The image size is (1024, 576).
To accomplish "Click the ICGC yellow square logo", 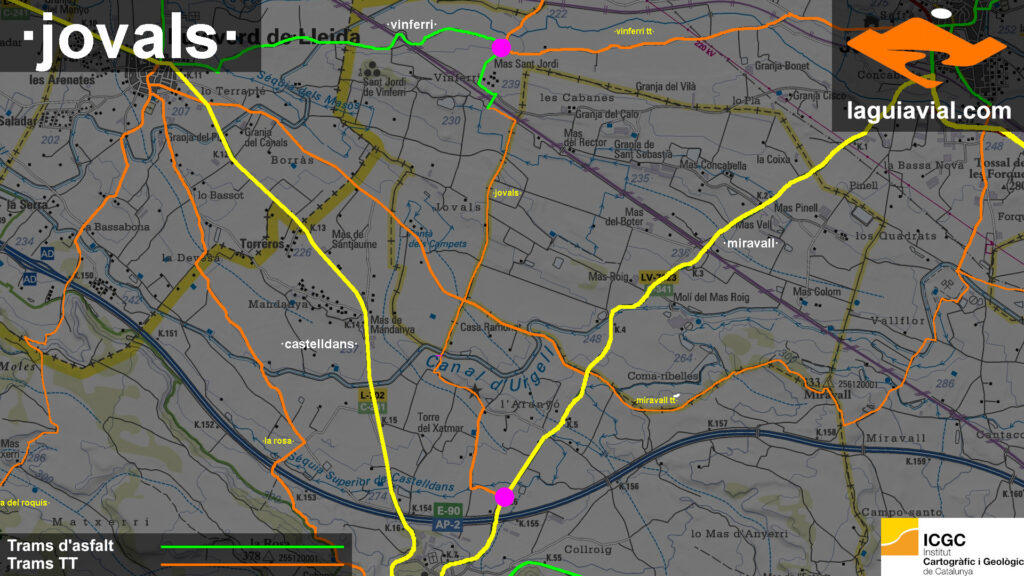I will [x=901, y=537].
